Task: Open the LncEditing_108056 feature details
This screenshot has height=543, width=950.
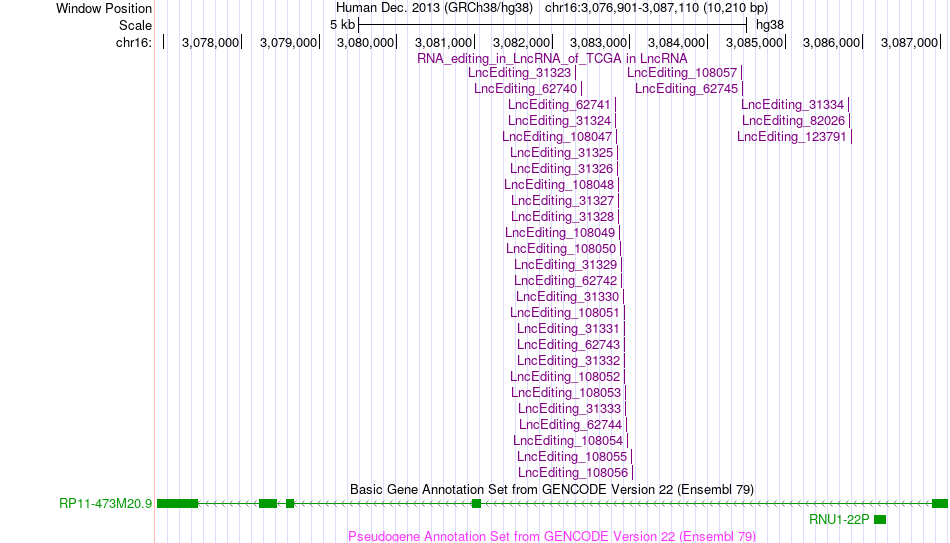Action: [x=573, y=473]
